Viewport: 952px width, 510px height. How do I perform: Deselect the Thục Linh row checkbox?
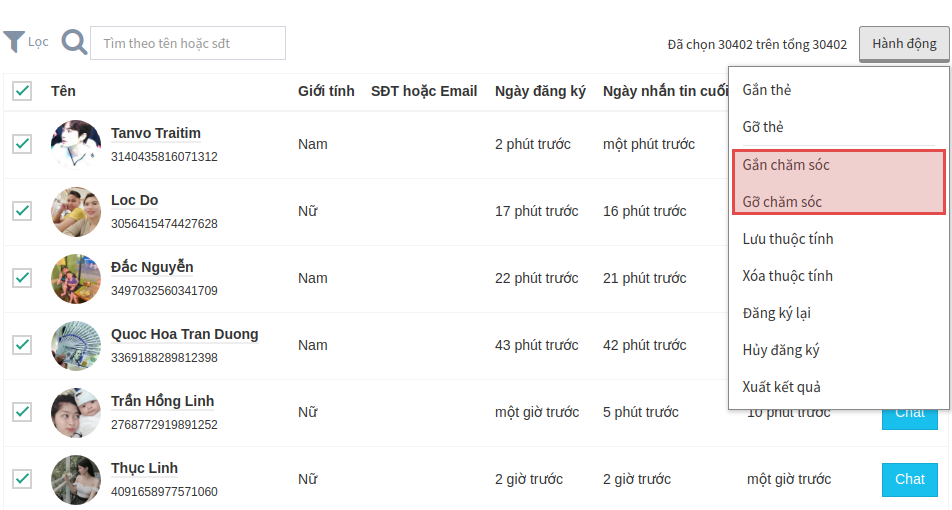pyautogui.click(x=21, y=479)
